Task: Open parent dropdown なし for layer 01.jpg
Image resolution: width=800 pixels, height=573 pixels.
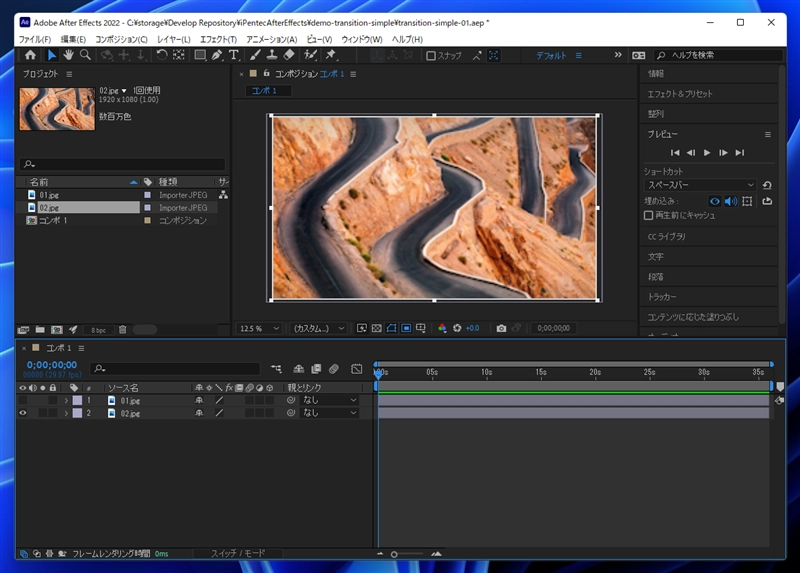Action: [329, 400]
